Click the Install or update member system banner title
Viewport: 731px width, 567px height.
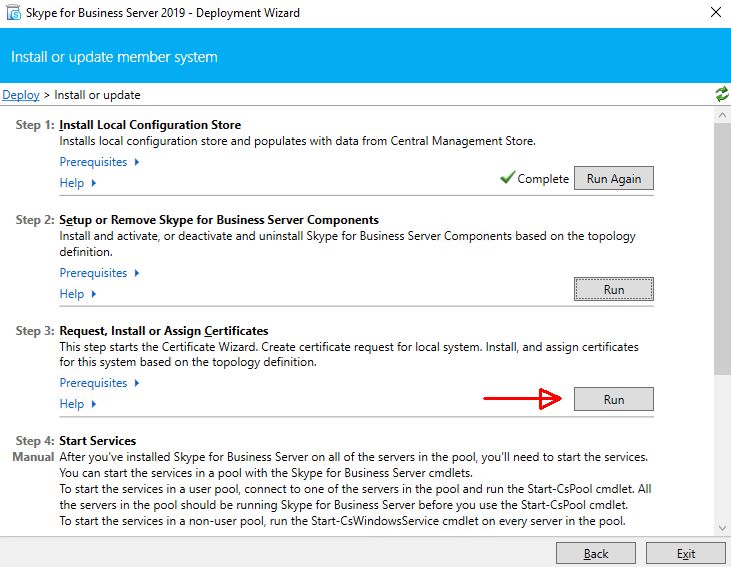(114, 57)
